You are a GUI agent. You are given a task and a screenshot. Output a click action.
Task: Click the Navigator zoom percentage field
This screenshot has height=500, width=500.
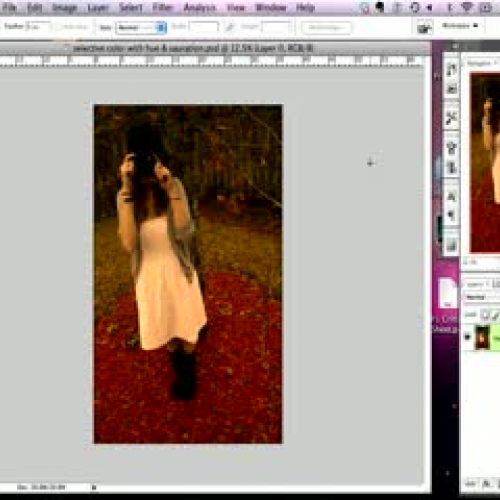pyautogui.click(x=470, y=262)
